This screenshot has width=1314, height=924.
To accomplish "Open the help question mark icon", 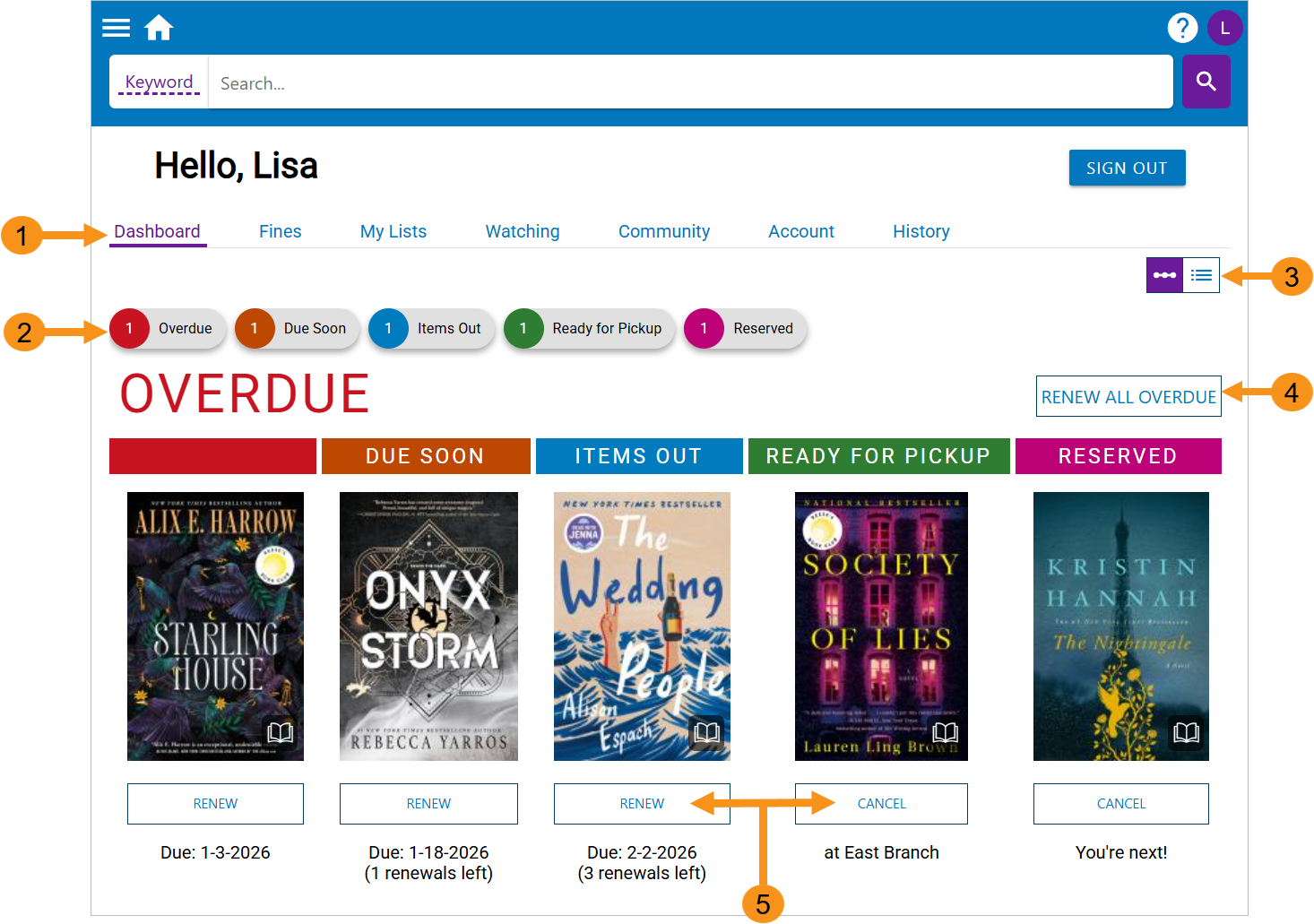I will point(1181,28).
